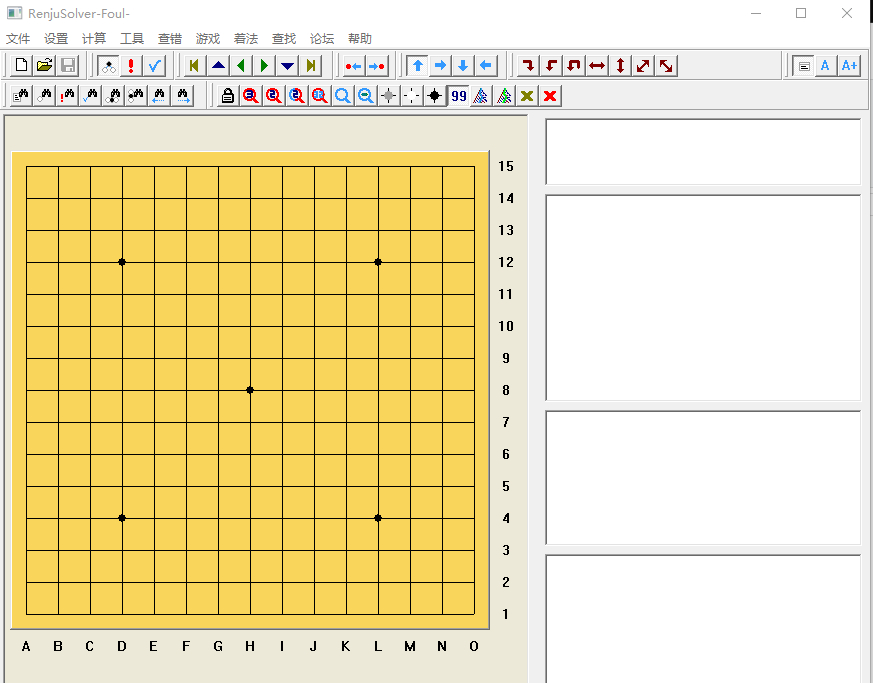The image size is (873, 683).
Task: Open a file with the folder icon
Action: (44, 66)
